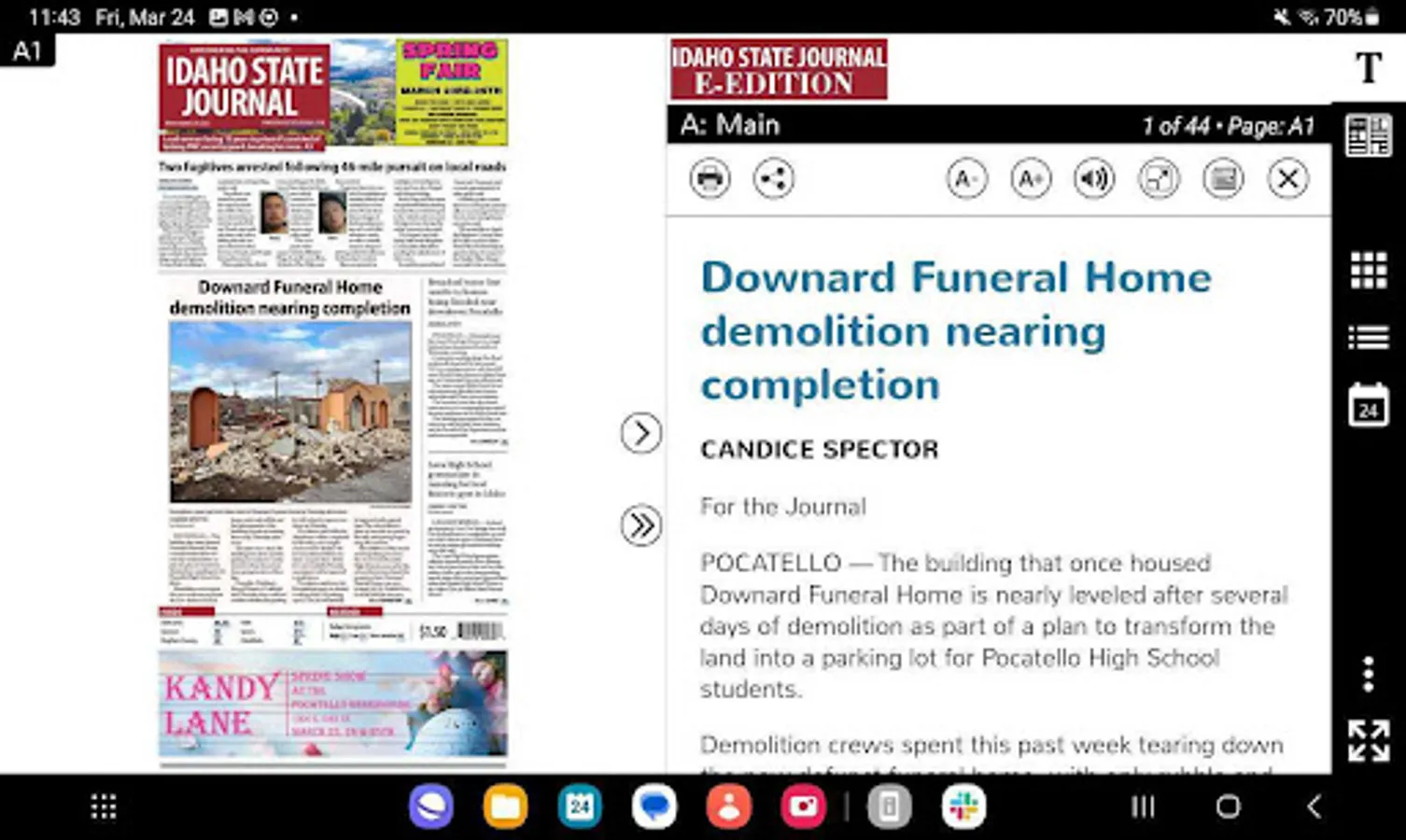Viewport: 1406px width, 840px height.
Task: Launch the Camera app
Action: pyautogui.click(x=804, y=806)
